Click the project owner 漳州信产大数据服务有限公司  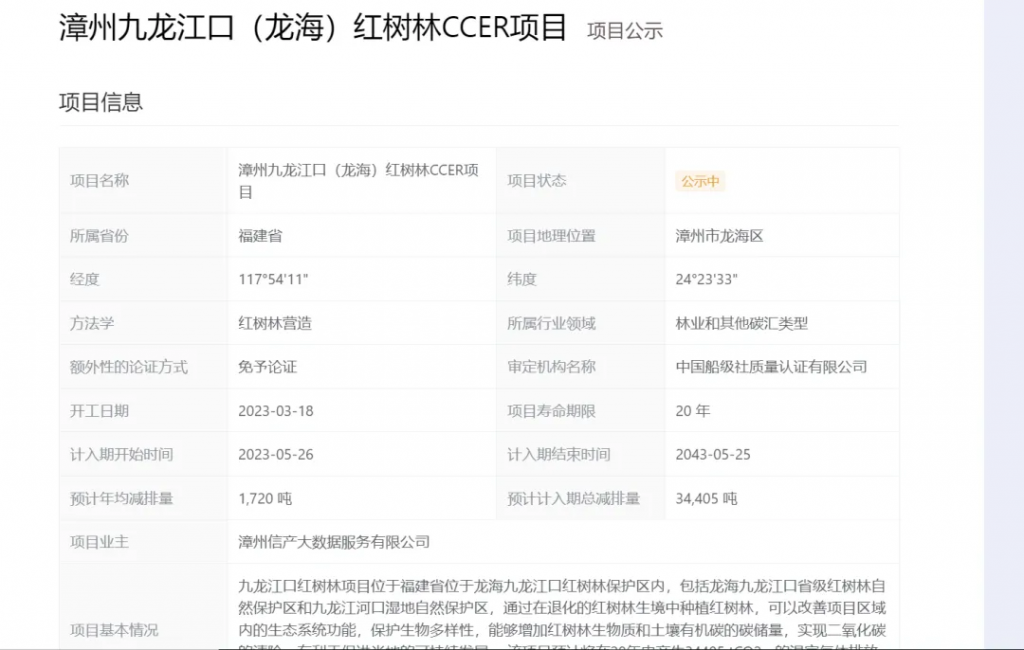pos(334,542)
